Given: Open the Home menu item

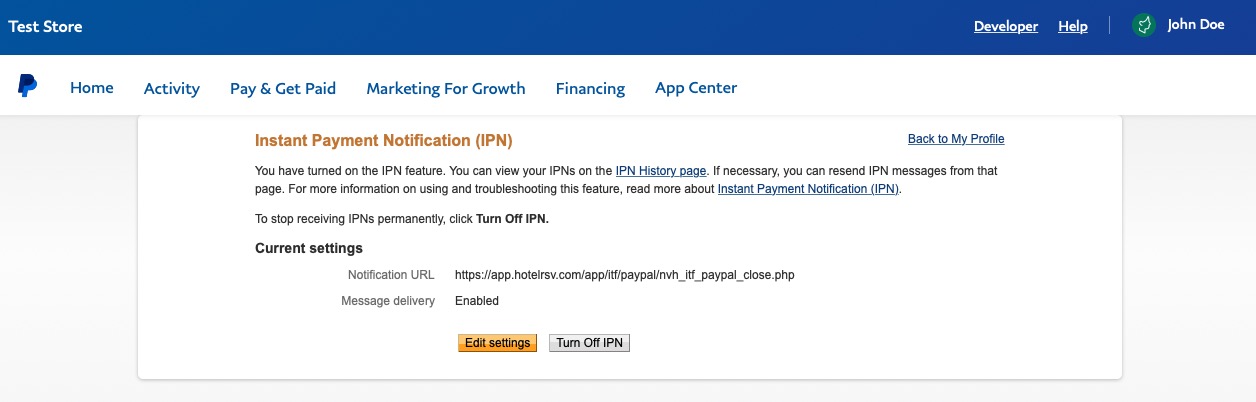Looking at the screenshot, I should pyautogui.click(x=92, y=88).
